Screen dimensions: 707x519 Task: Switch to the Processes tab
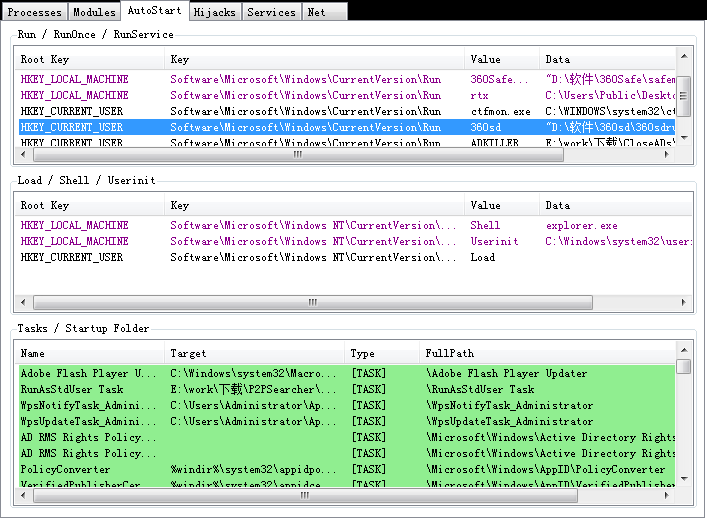[x=35, y=12]
